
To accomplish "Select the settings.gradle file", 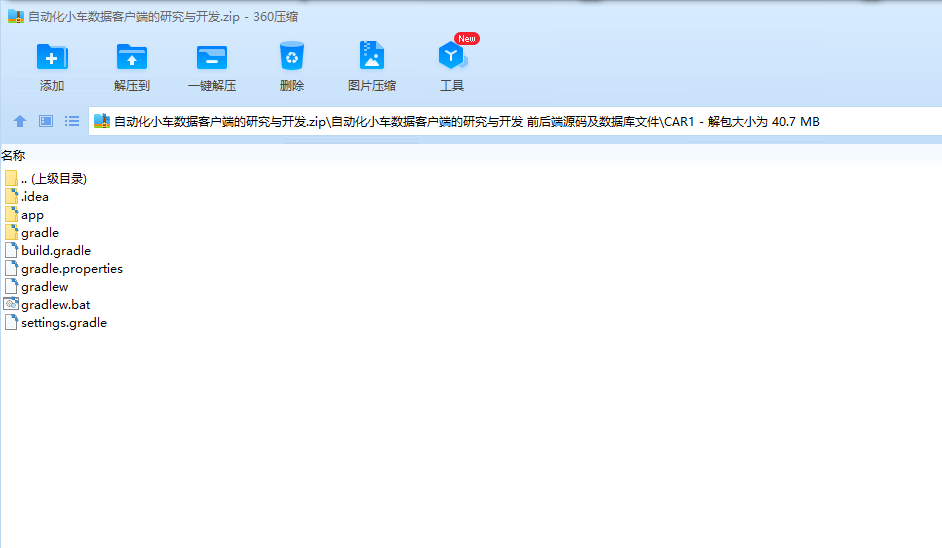I will pos(55,323).
